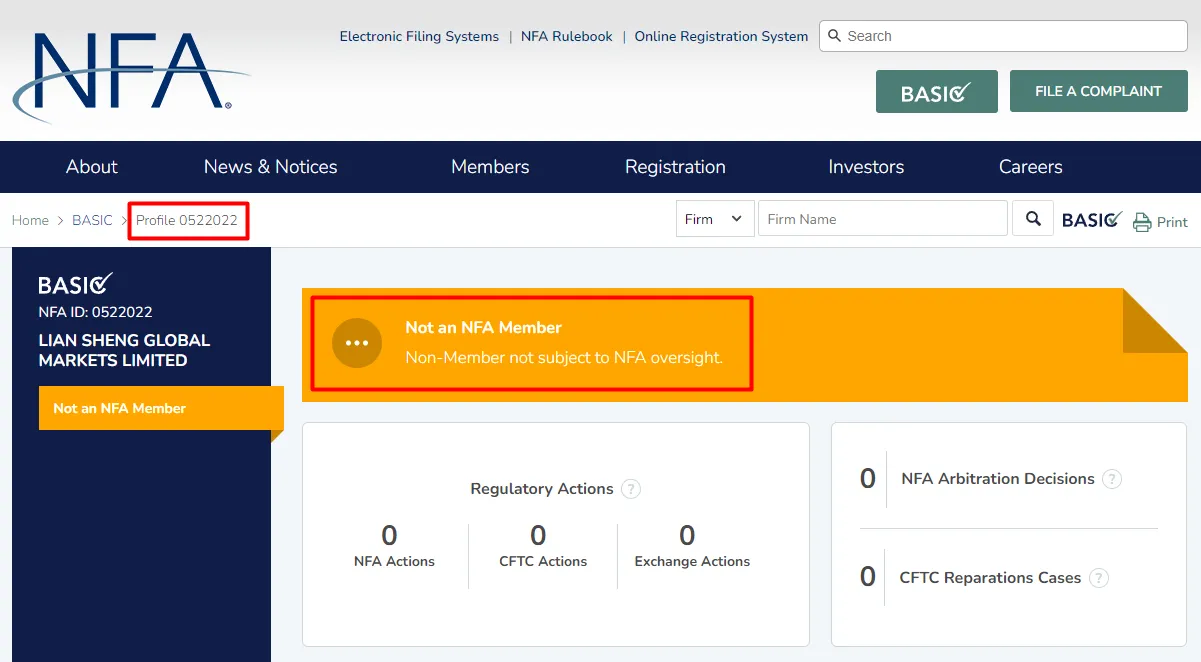This screenshot has height=662, width=1201.
Task: Click the ellipsis circle icon in orange banner
Action: 357,343
